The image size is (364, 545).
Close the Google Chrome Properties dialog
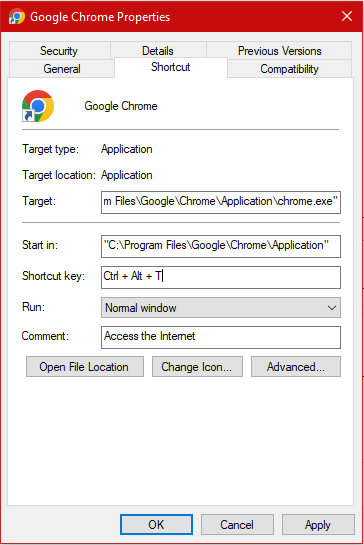[347, 16]
